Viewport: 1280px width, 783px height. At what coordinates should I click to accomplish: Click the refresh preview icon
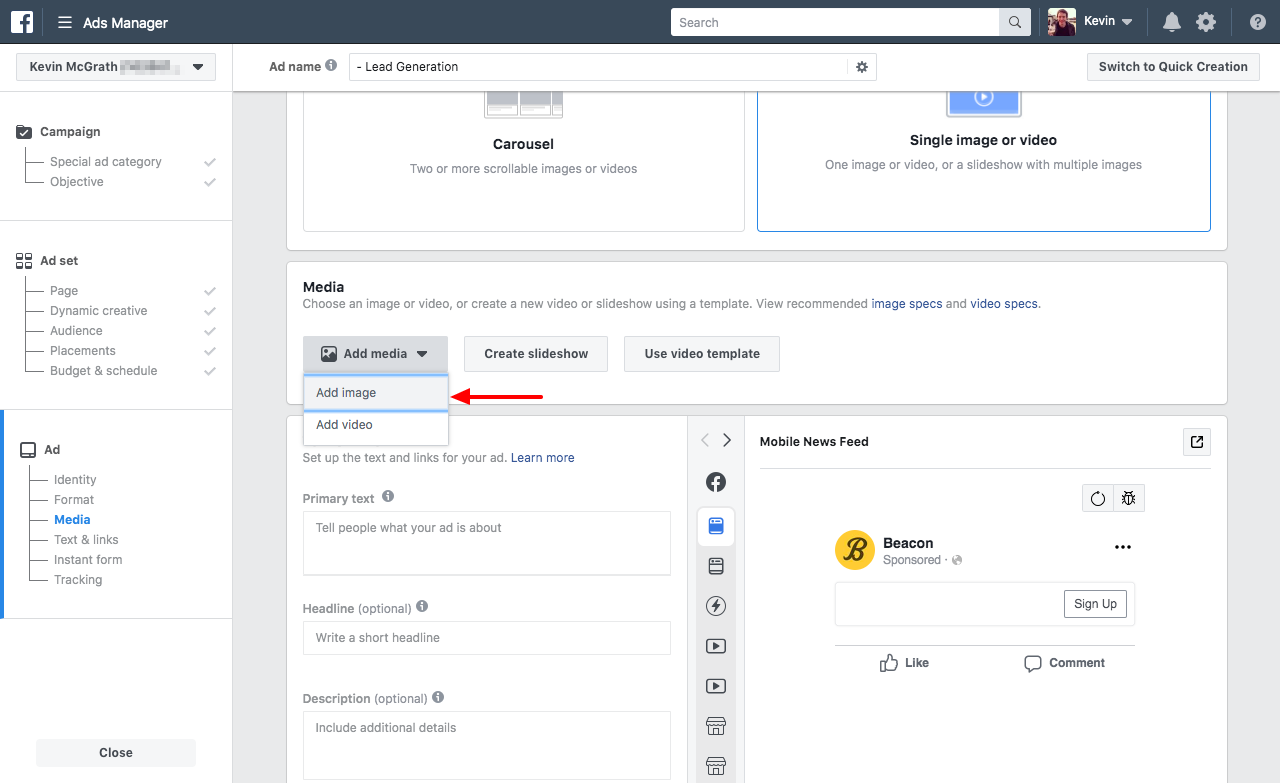click(x=1098, y=498)
